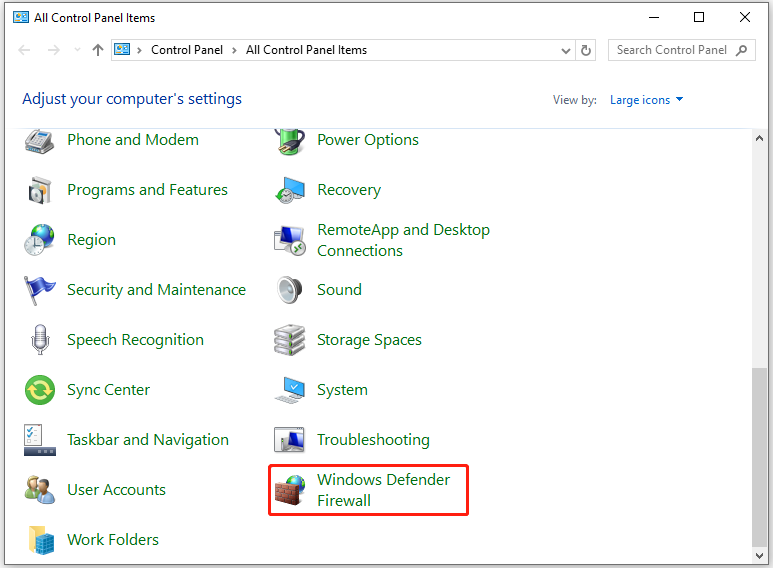Open the User Accounts people icon

pyautogui.click(x=39, y=490)
